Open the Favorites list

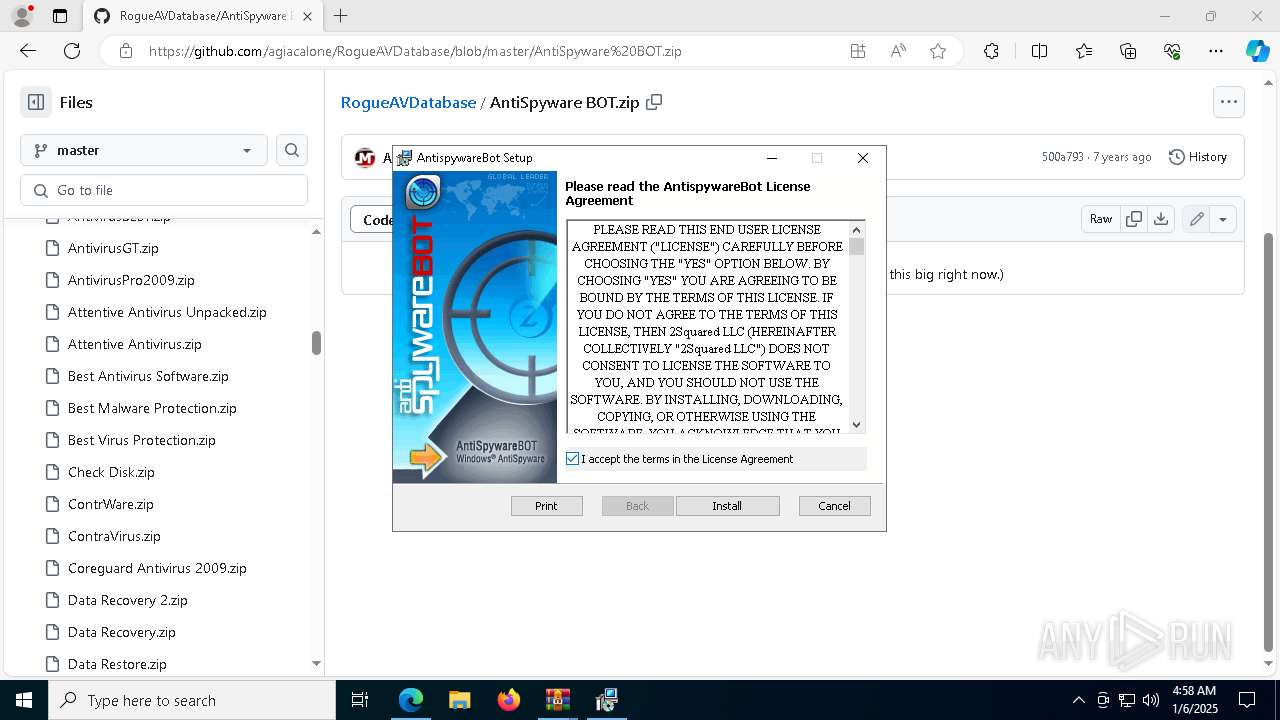click(x=1084, y=51)
